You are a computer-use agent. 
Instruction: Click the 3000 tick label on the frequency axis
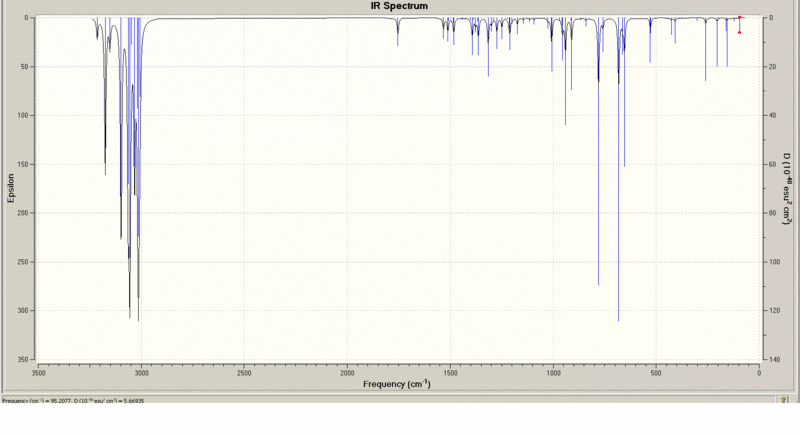tap(141, 373)
